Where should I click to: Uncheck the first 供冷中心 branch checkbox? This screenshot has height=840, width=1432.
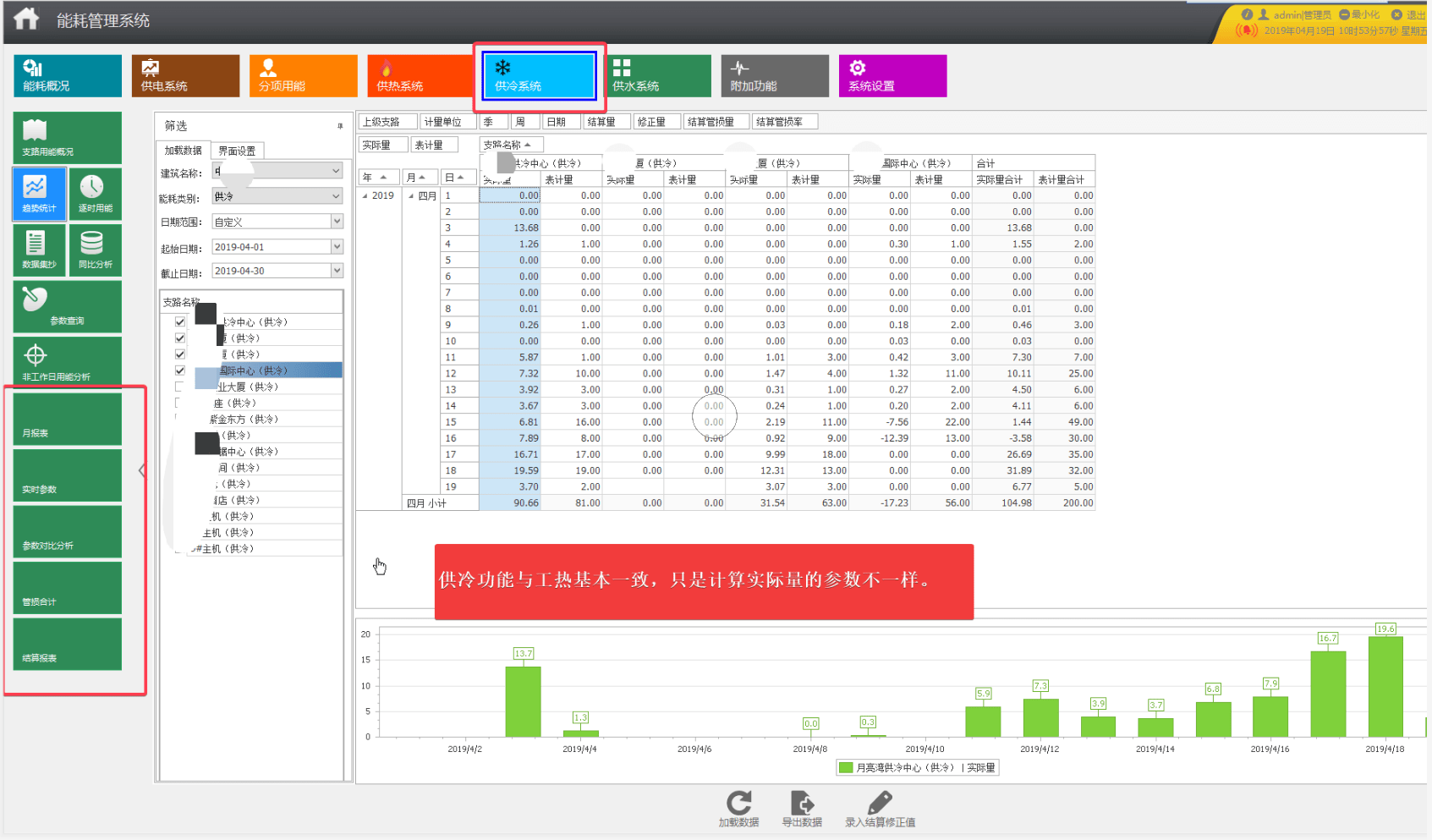(x=179, y=322)
